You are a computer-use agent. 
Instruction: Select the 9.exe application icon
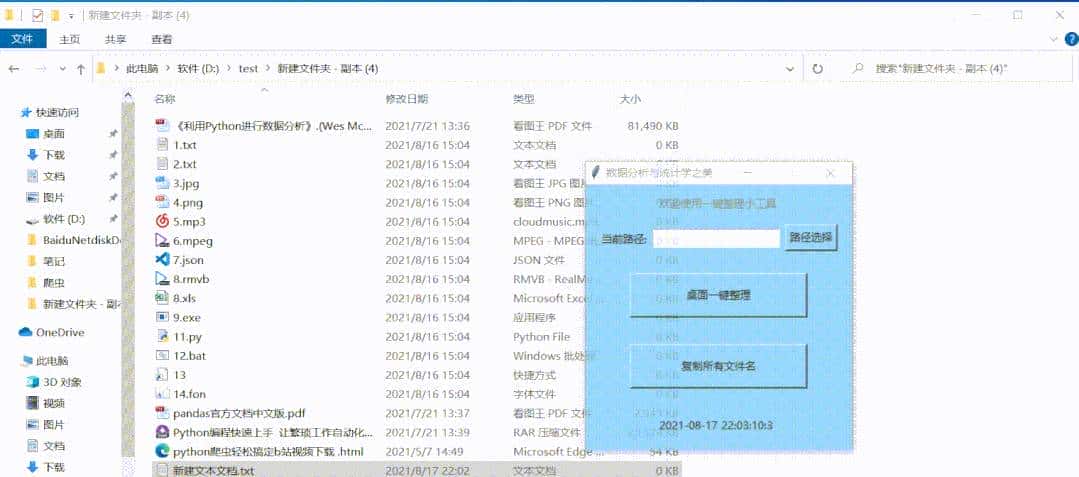pos(162,317)
